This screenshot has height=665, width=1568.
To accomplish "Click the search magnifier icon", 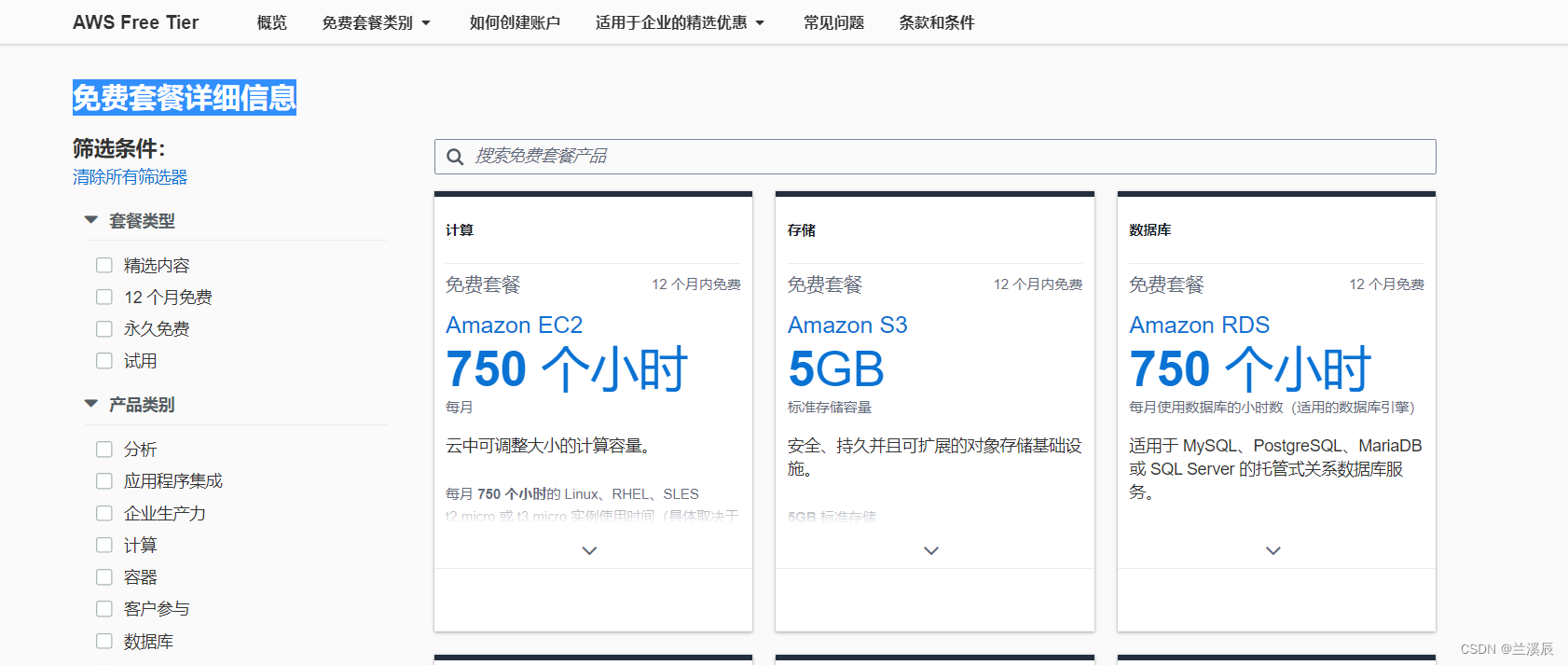I will tap(455, 157).
